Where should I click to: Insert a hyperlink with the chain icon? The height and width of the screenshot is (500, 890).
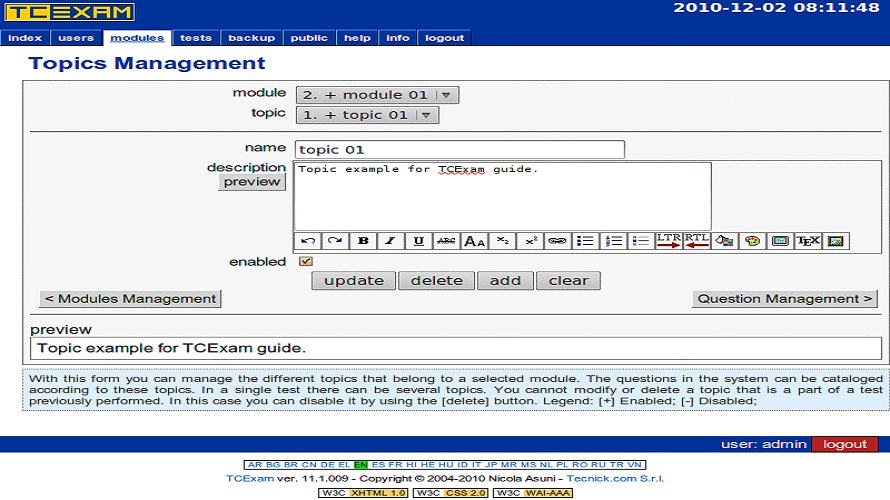557,241
